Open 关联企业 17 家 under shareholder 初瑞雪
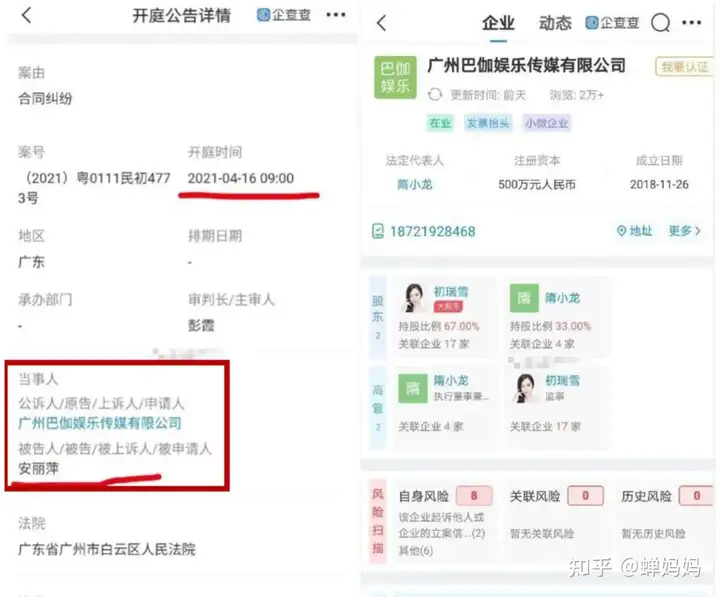Screen dimensions: 720x597 [433, 344]
